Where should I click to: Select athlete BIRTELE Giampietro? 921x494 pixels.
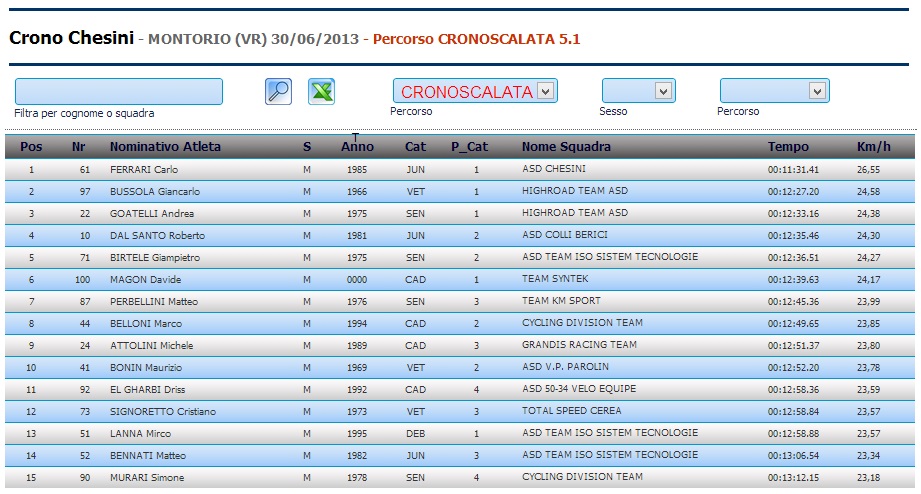click(154, 257)
